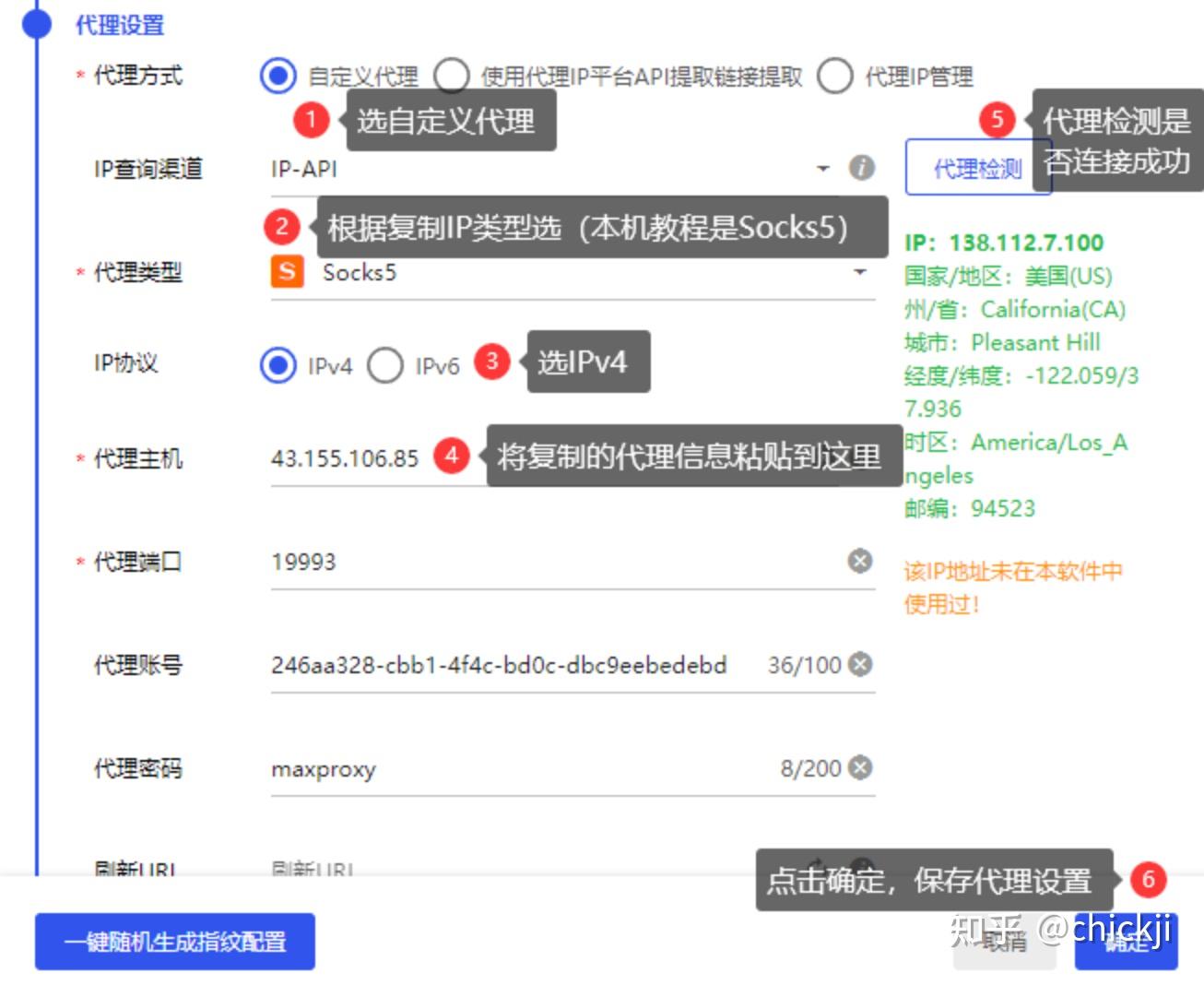
Task: Expand the 代理类型 dropdown
Action: tap(859, 272)
